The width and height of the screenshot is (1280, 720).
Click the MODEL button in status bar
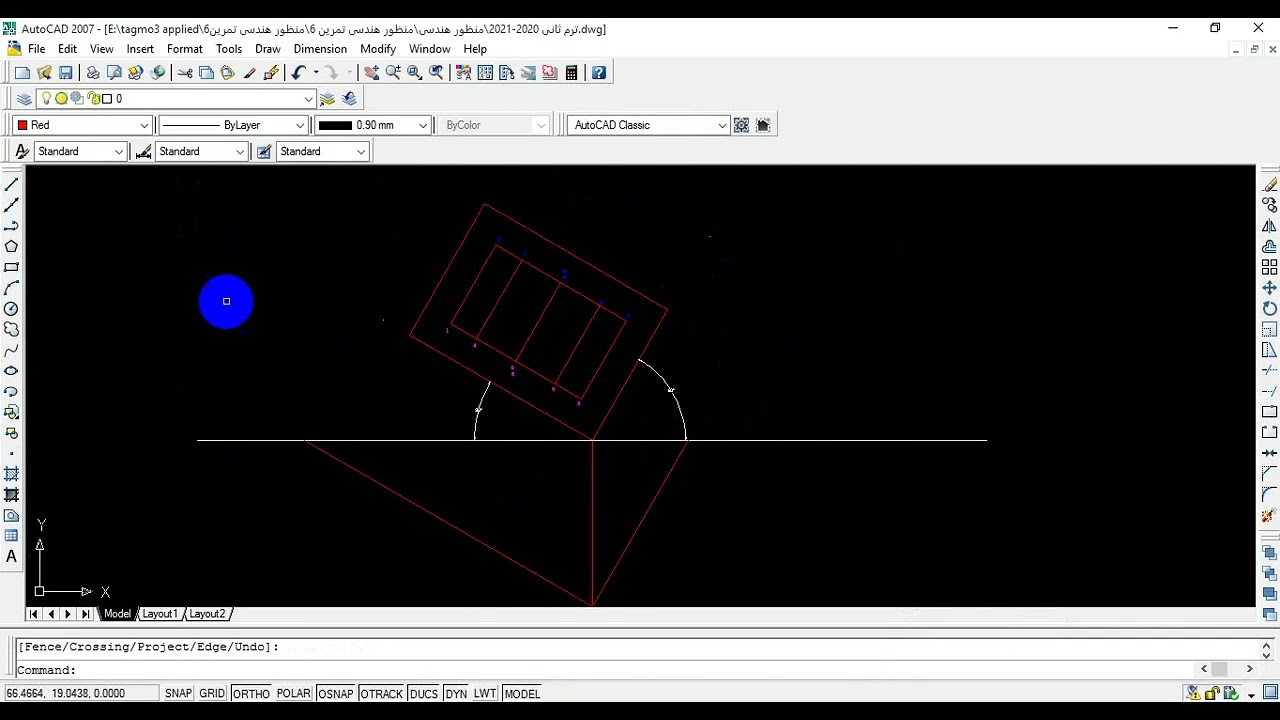[522, 693]
